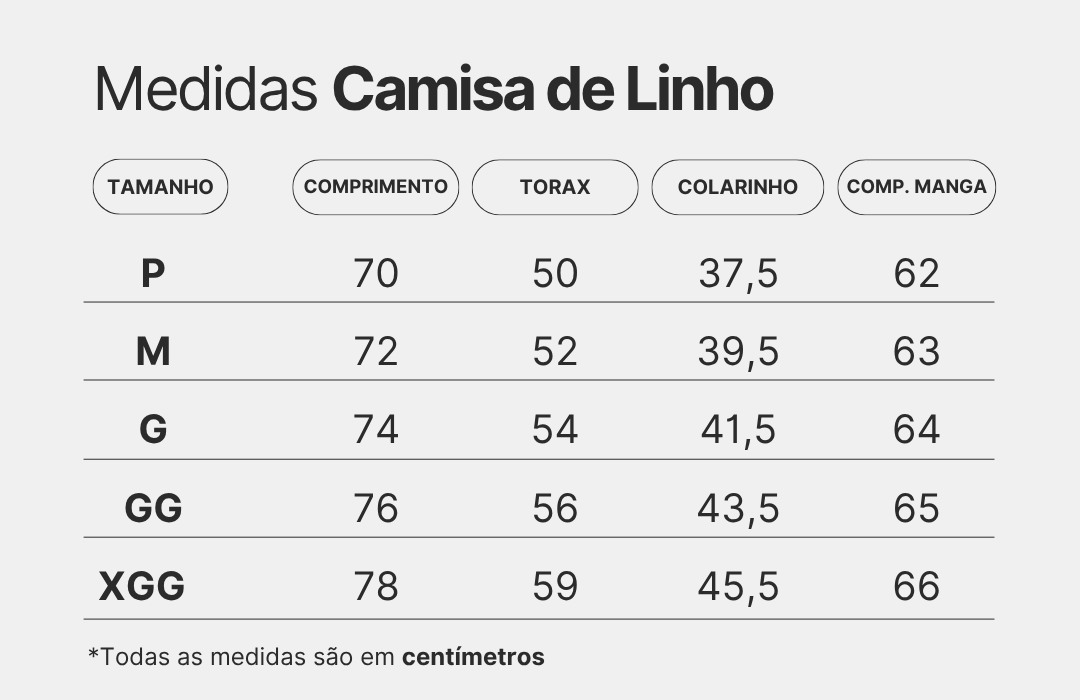1080x700 pixels.
Task: Click the size P row label
Action: 152,273
